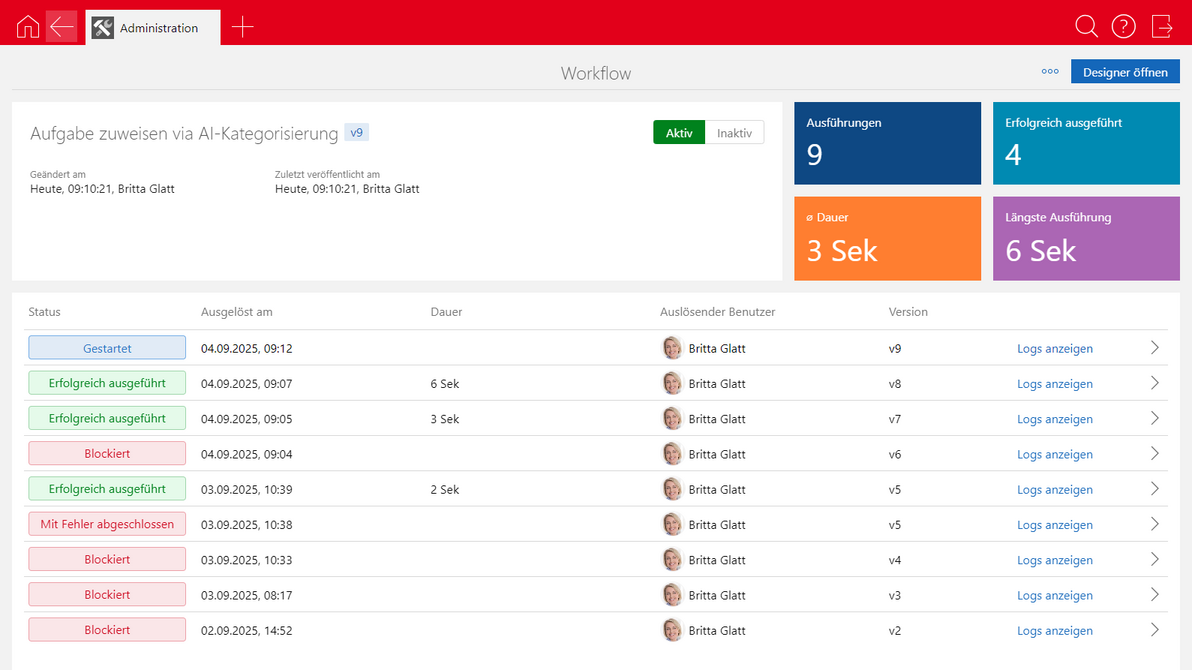
Task: Go back using the left arrow icon
Action: tap(62, 27)
